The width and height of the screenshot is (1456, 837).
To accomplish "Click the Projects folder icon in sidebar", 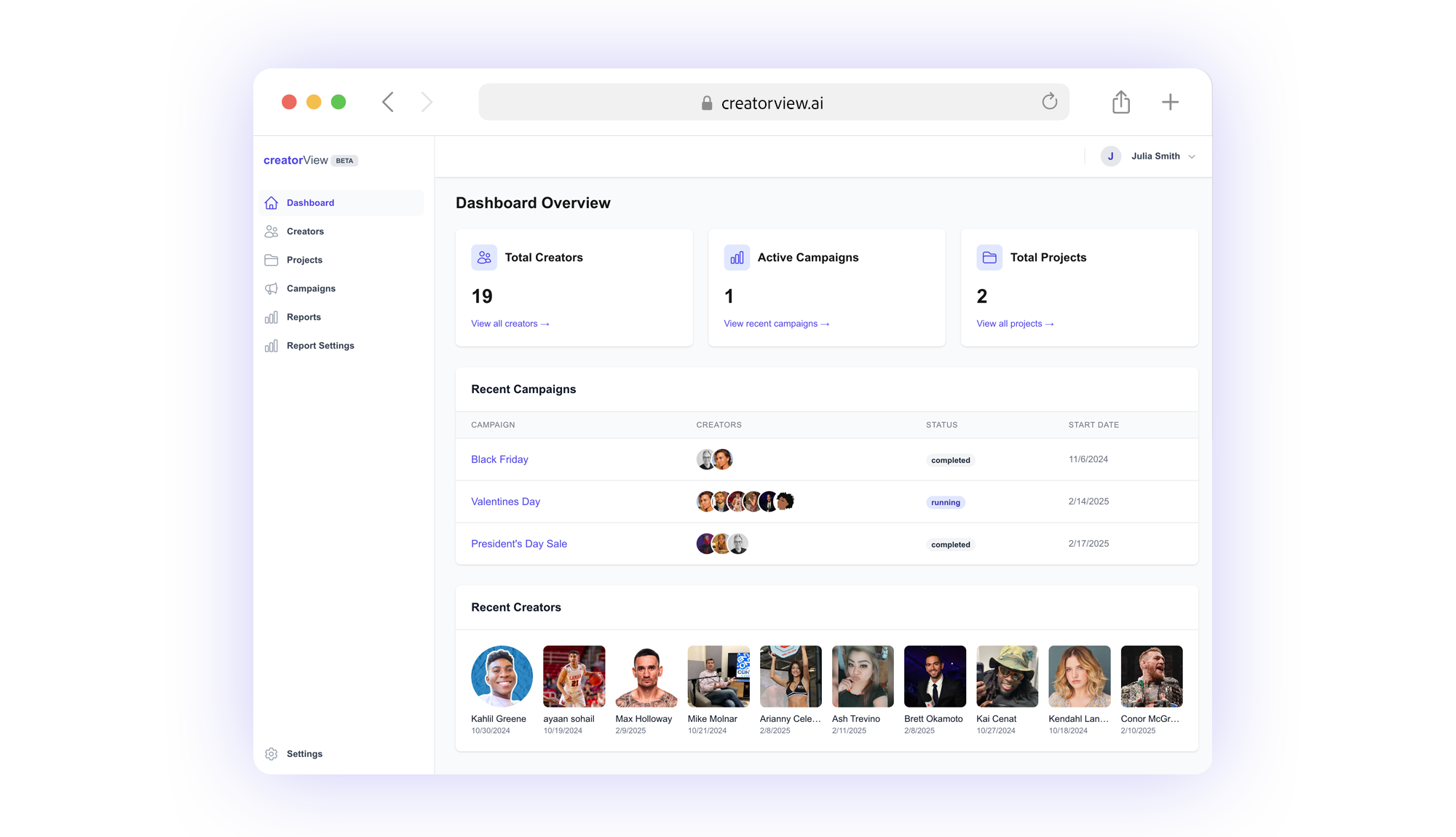I will pos(272,260).
